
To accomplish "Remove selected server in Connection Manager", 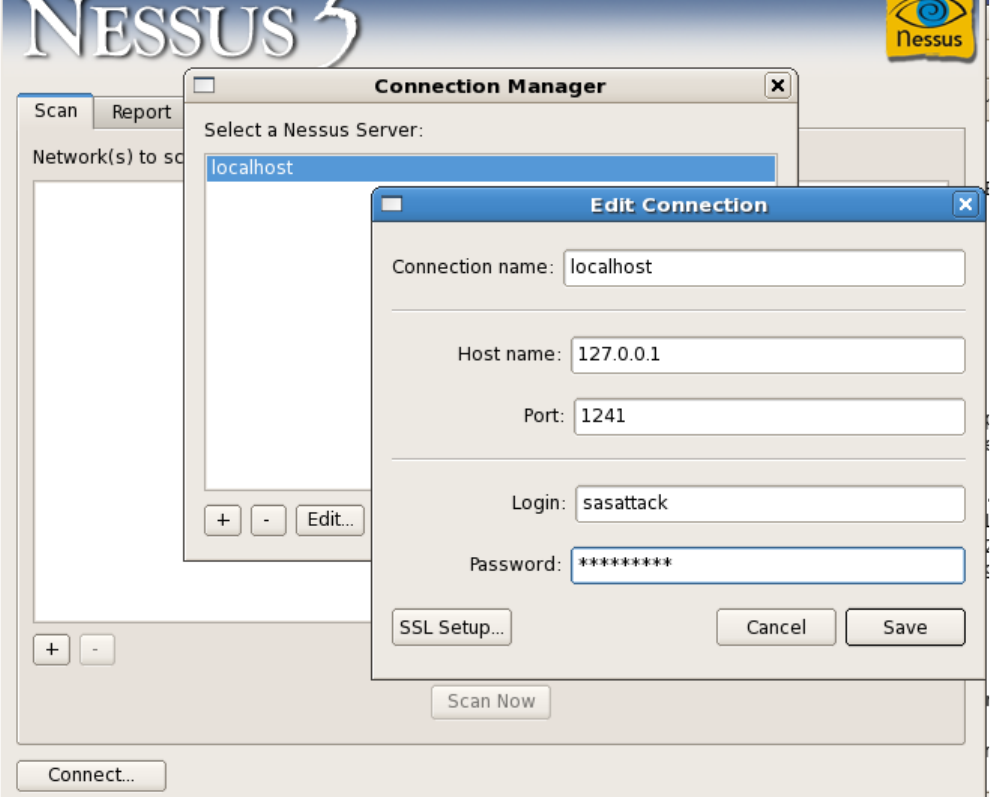I will pyautogui.click(x=268, y=520).
